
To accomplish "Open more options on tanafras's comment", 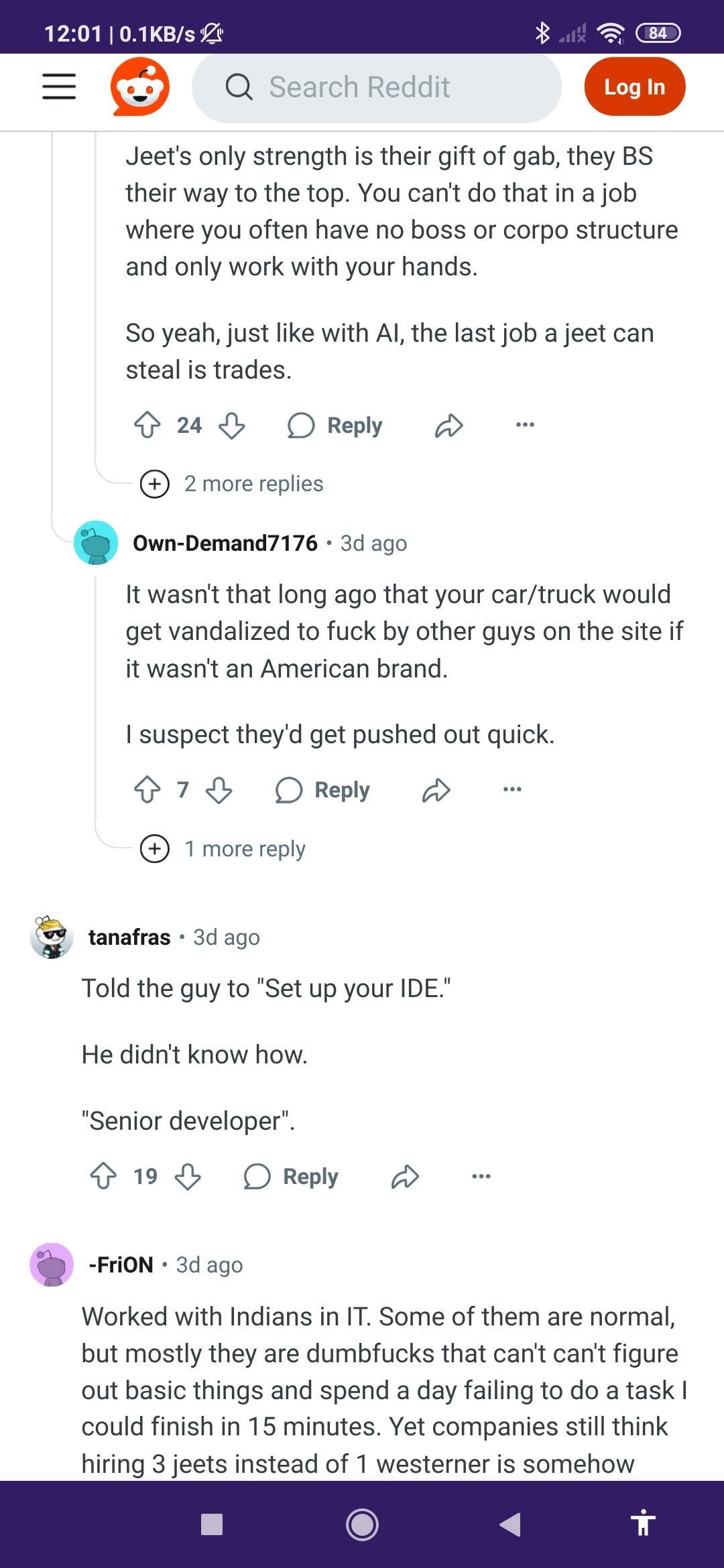I will [481, 1176].
